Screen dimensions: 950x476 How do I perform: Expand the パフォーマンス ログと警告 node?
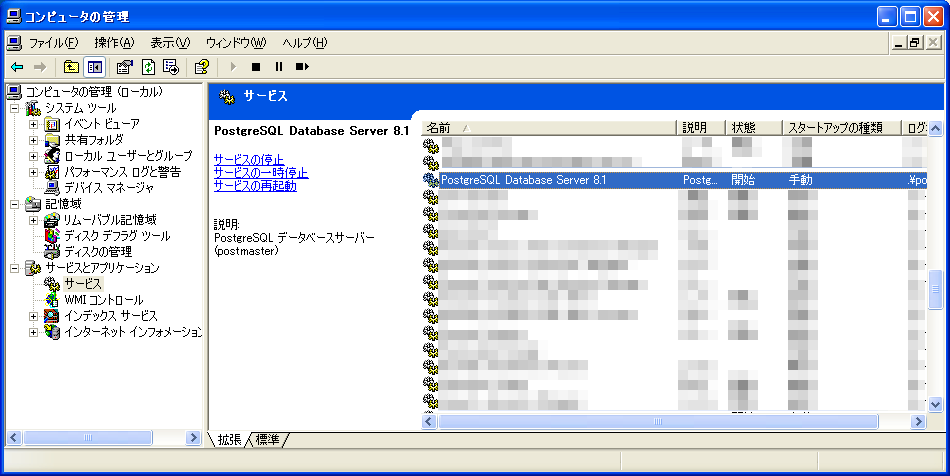click(34, 172)
